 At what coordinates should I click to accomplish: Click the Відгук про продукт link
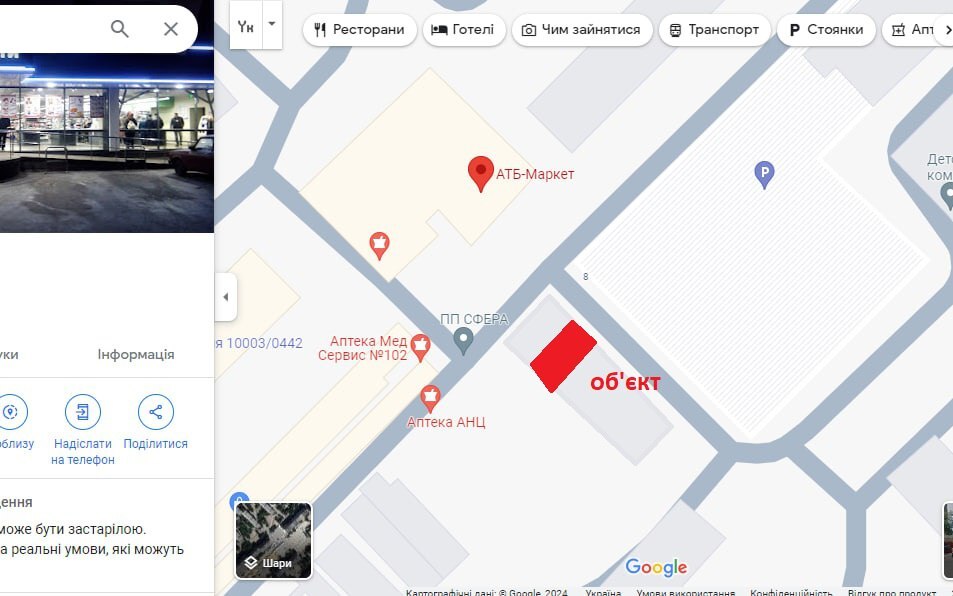892,592
